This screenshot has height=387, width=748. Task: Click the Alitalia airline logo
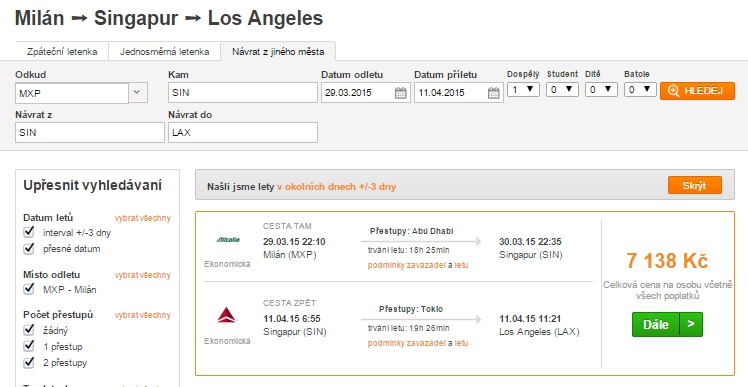tap(228, 240)
